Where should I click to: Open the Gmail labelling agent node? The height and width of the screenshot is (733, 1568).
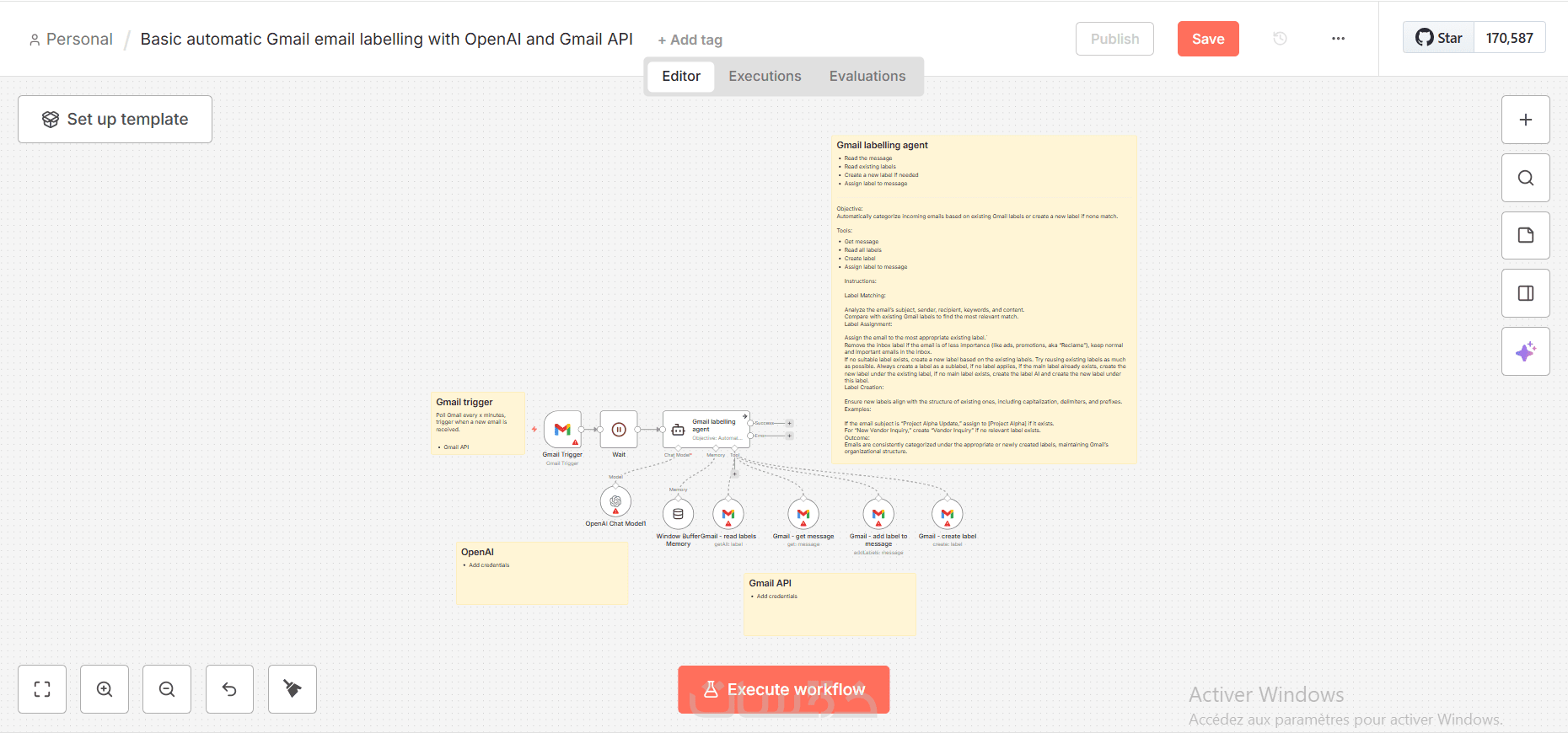tap(706, 430)
